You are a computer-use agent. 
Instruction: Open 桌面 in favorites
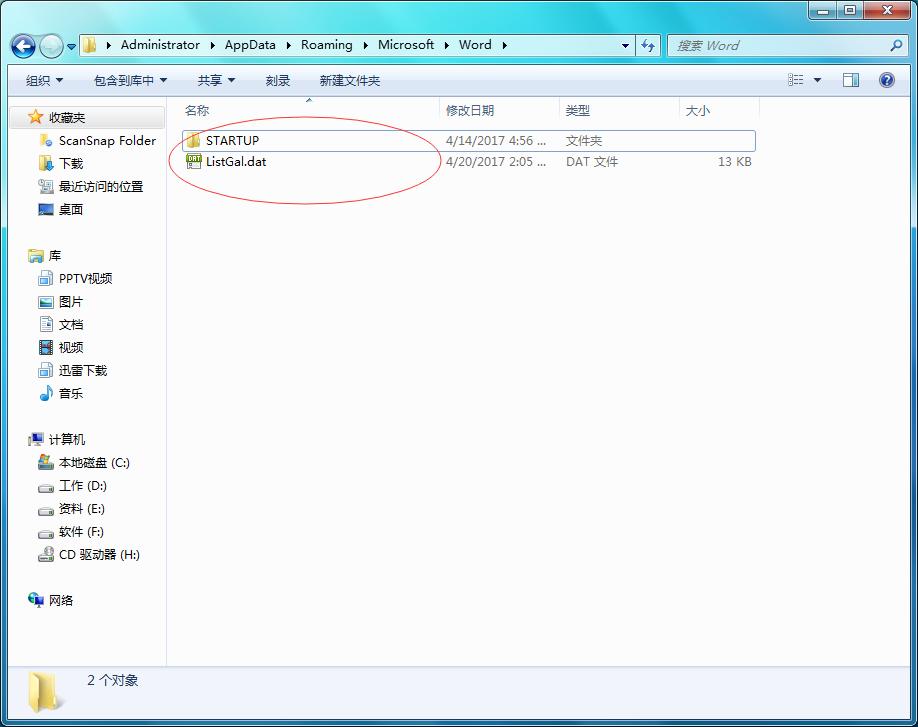point(71,210)
